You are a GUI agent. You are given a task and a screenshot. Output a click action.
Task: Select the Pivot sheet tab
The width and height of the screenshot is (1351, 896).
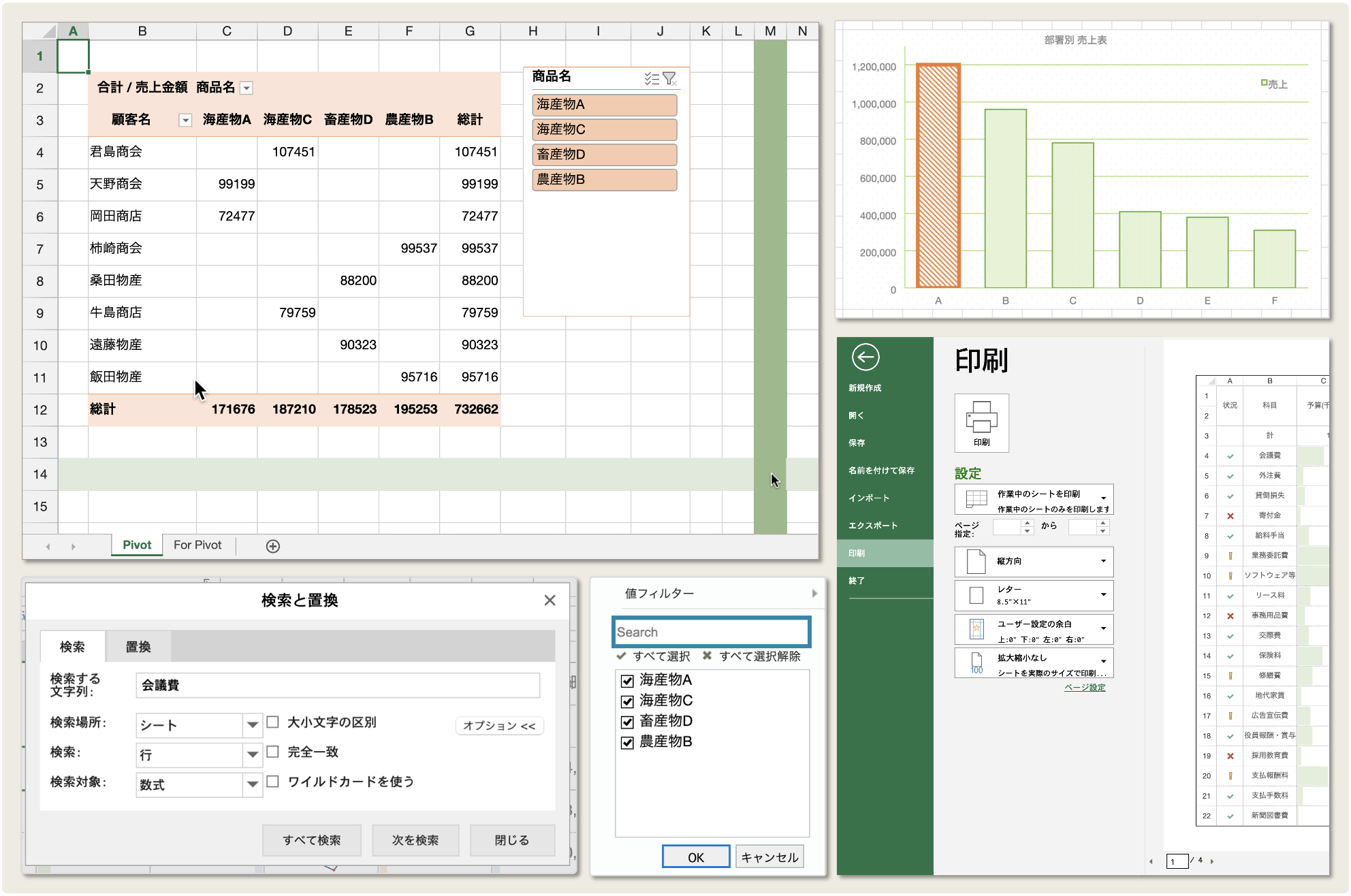click(137, 545)
